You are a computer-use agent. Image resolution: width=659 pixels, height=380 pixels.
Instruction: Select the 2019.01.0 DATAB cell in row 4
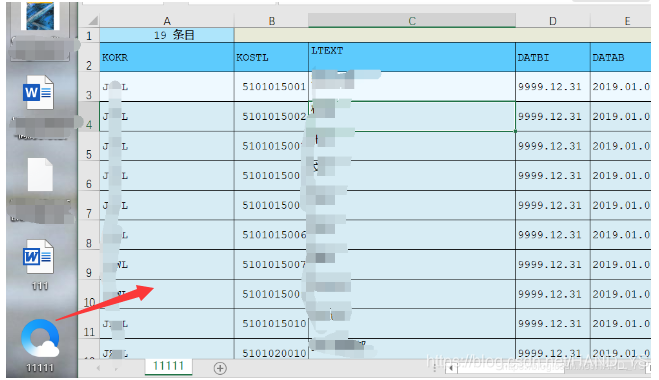click(621, 116)
